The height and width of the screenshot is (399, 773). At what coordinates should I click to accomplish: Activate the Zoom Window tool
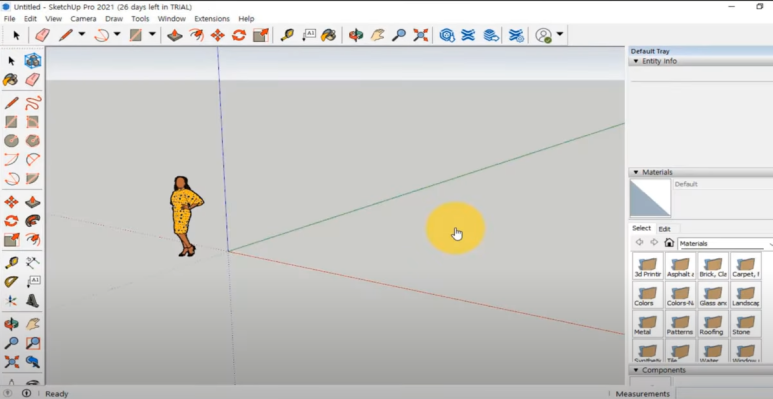click(33, 343)
